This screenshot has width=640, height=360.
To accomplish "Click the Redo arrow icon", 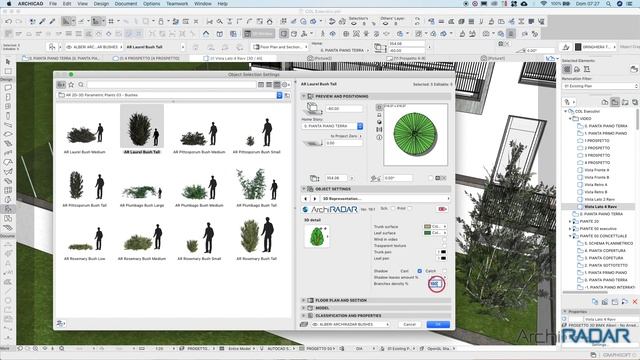I will (x=19, y=21).
